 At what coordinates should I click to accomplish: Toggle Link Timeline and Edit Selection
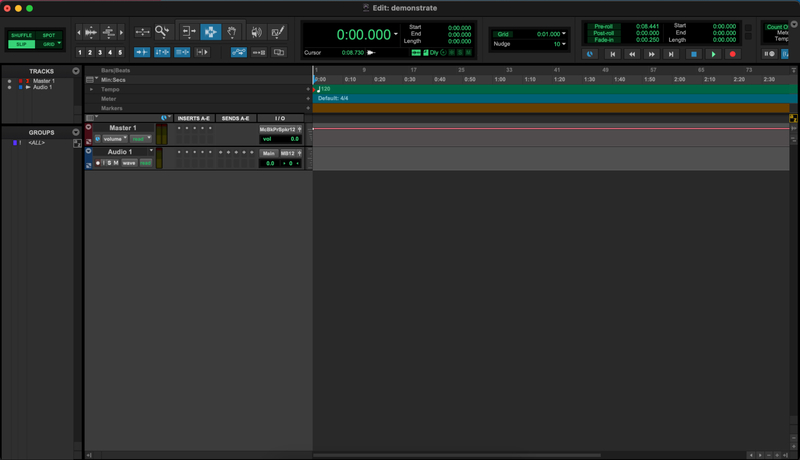click(x=162, y=52)
